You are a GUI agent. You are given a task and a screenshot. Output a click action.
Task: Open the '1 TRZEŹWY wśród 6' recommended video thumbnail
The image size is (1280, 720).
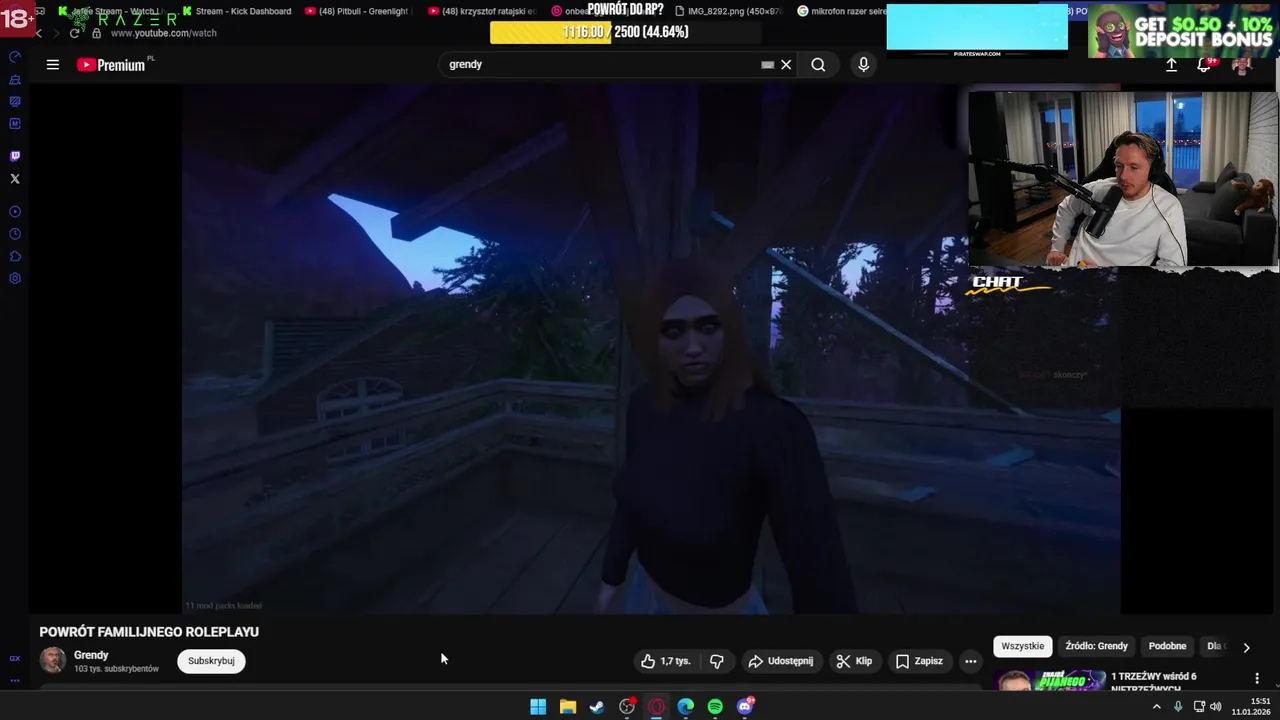tap(1050, 680)
